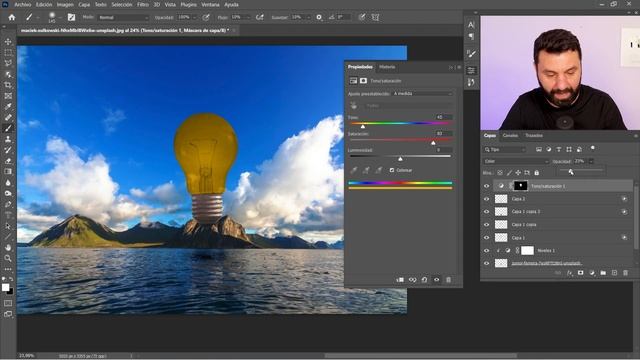Add layer style fx in Capas

click(x=569, y=273)
